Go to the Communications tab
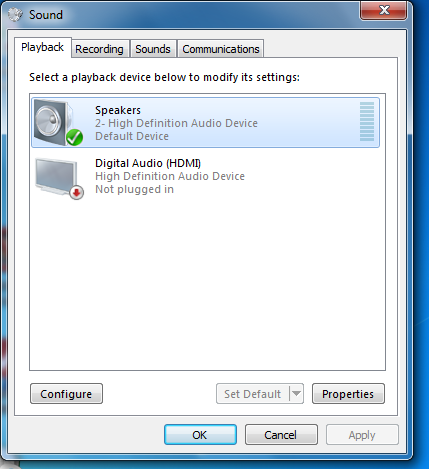 pos(221,49)
